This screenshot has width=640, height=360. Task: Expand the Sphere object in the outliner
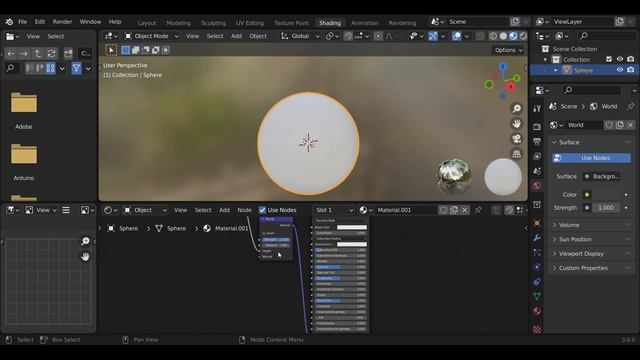556,70
